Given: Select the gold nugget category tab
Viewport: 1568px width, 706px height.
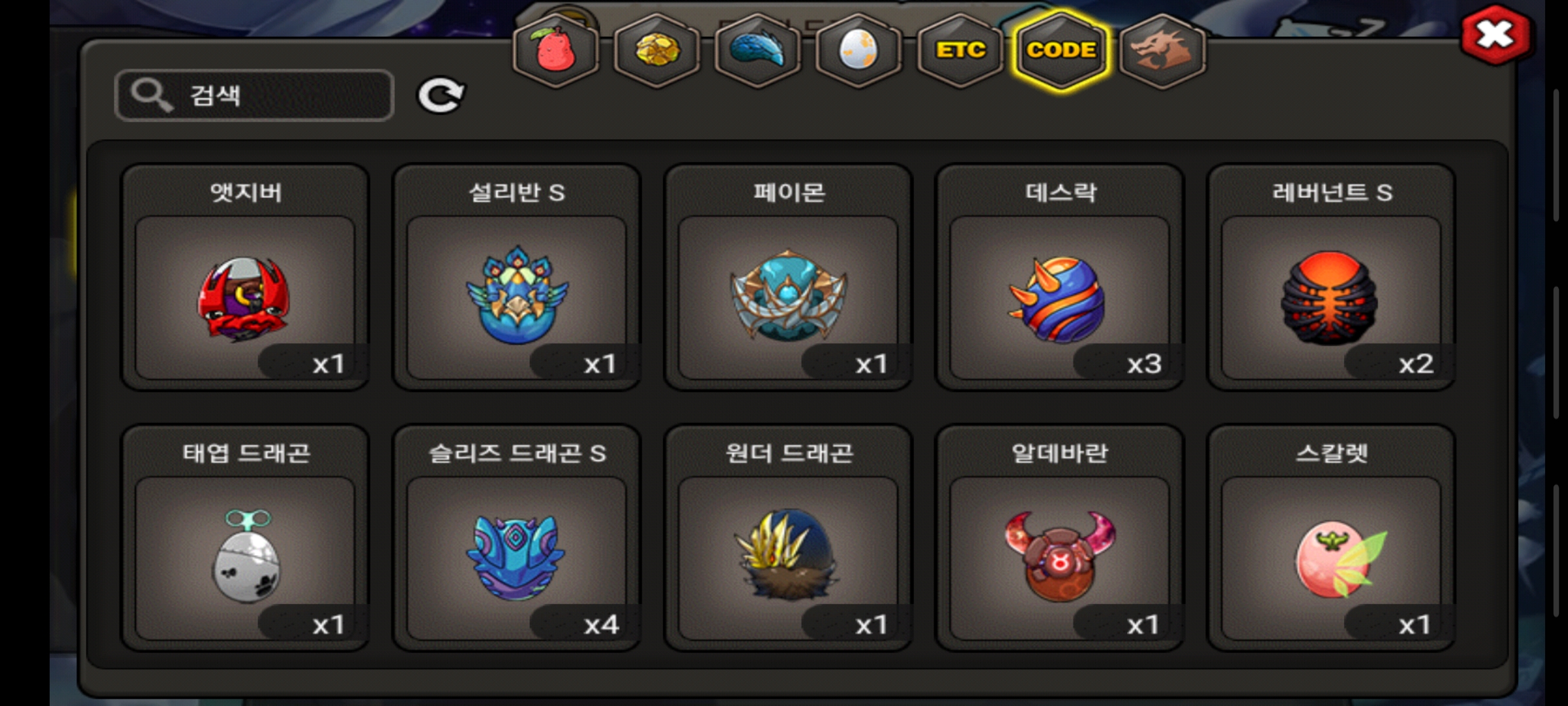Looking at the screenshot, I should pos(657,50).
